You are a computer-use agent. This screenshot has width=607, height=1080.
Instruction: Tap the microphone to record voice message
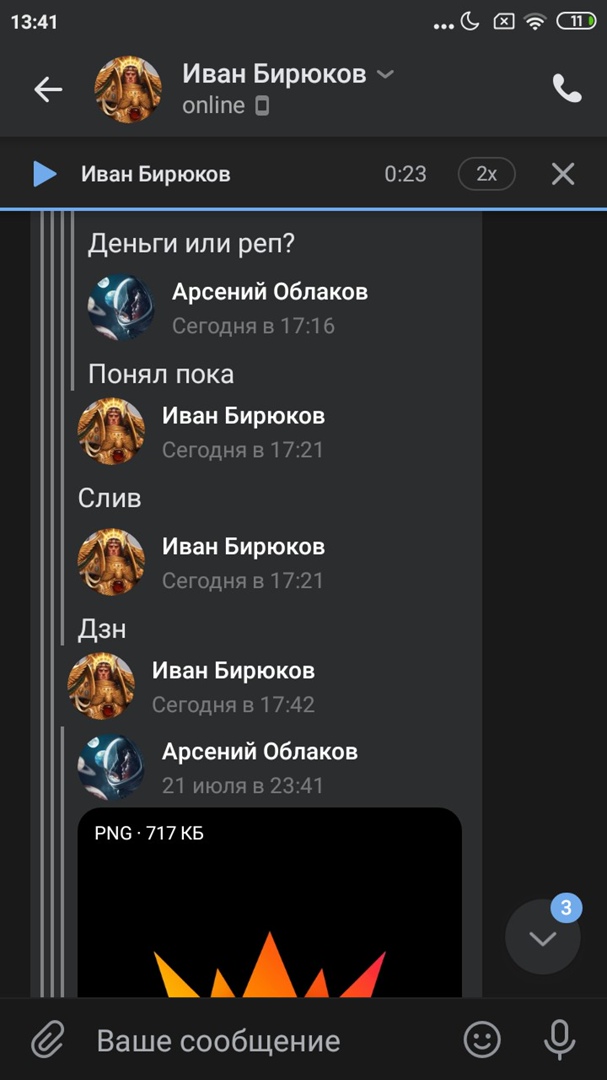coord(559,1040)
